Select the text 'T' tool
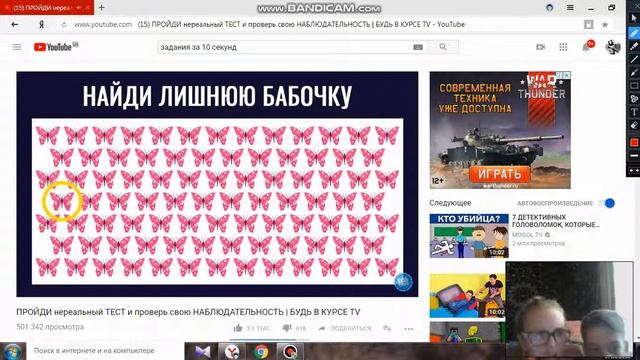This screenshot has height=360, width=640. click(x=633, y=112)
